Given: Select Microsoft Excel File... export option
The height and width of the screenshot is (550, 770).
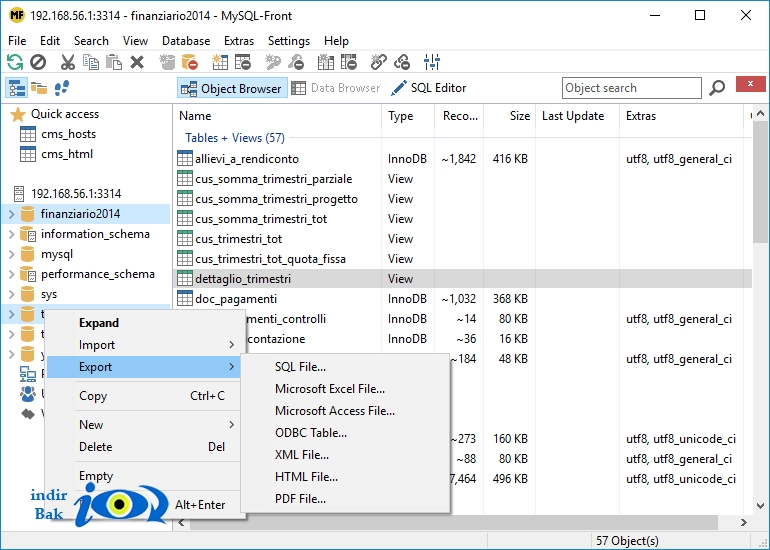Looking at the screenshot, I should (x=345, y=389).
